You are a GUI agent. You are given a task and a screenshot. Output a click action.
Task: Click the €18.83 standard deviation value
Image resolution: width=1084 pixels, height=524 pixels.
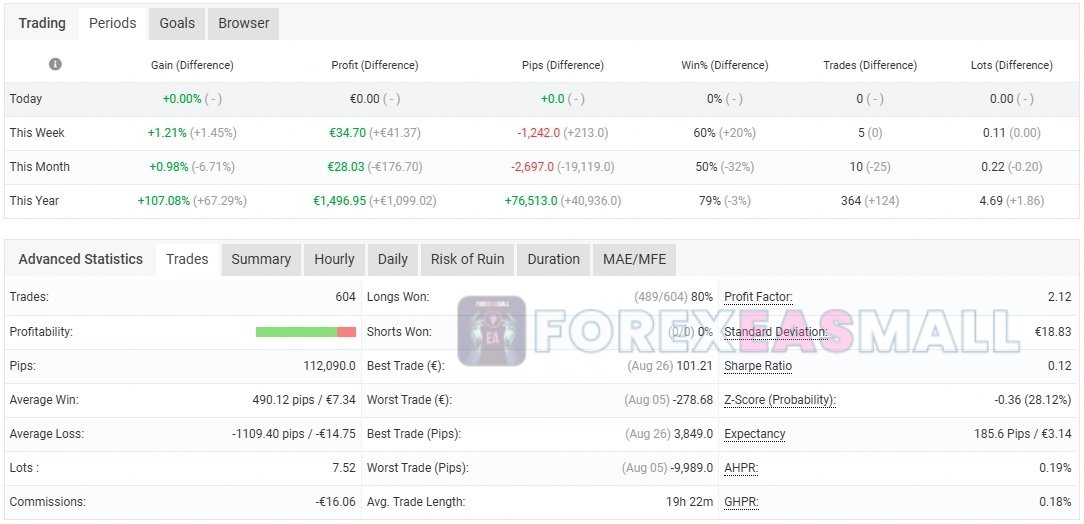click(x=1053, y=332)
